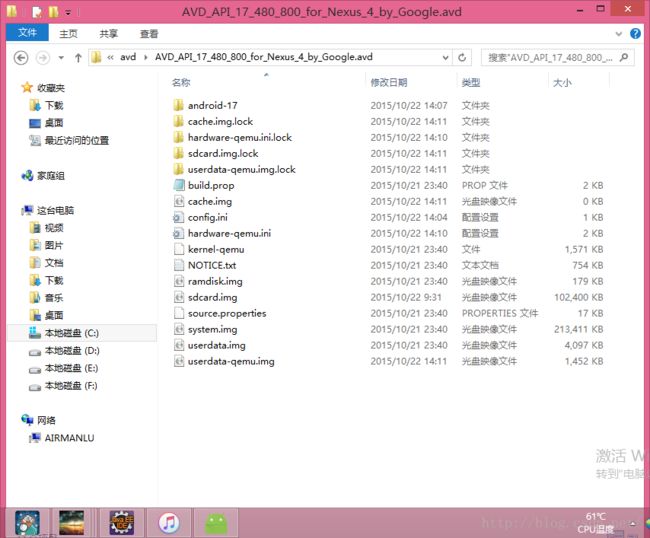The image size is (650, 538).
Task: Expand the address bar history dropdown
Action: 445,57
